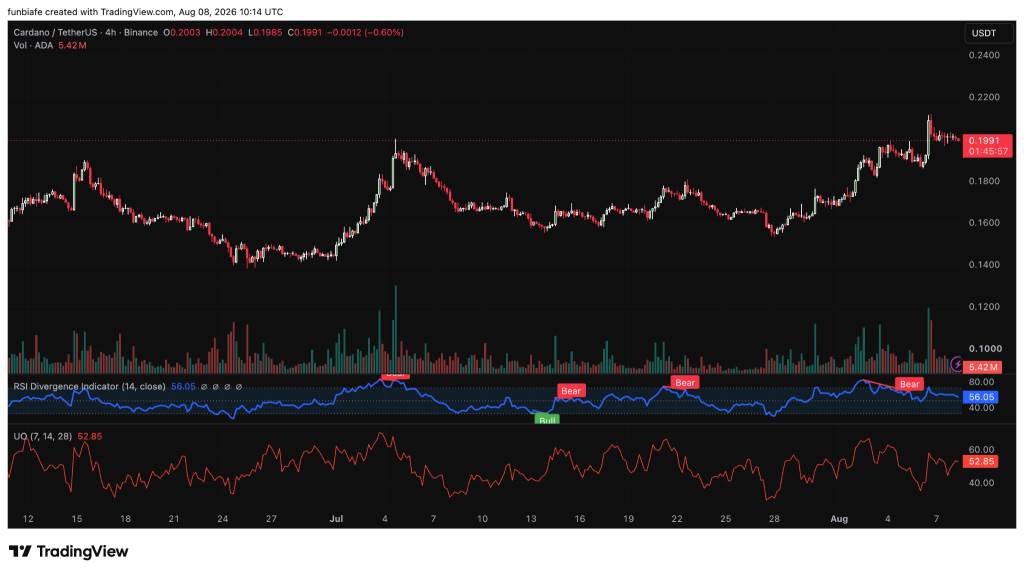Viewport: 1024px width, 574px height.
Task: Click the TradingView logo at the bottom
Action: pos(69,552)
